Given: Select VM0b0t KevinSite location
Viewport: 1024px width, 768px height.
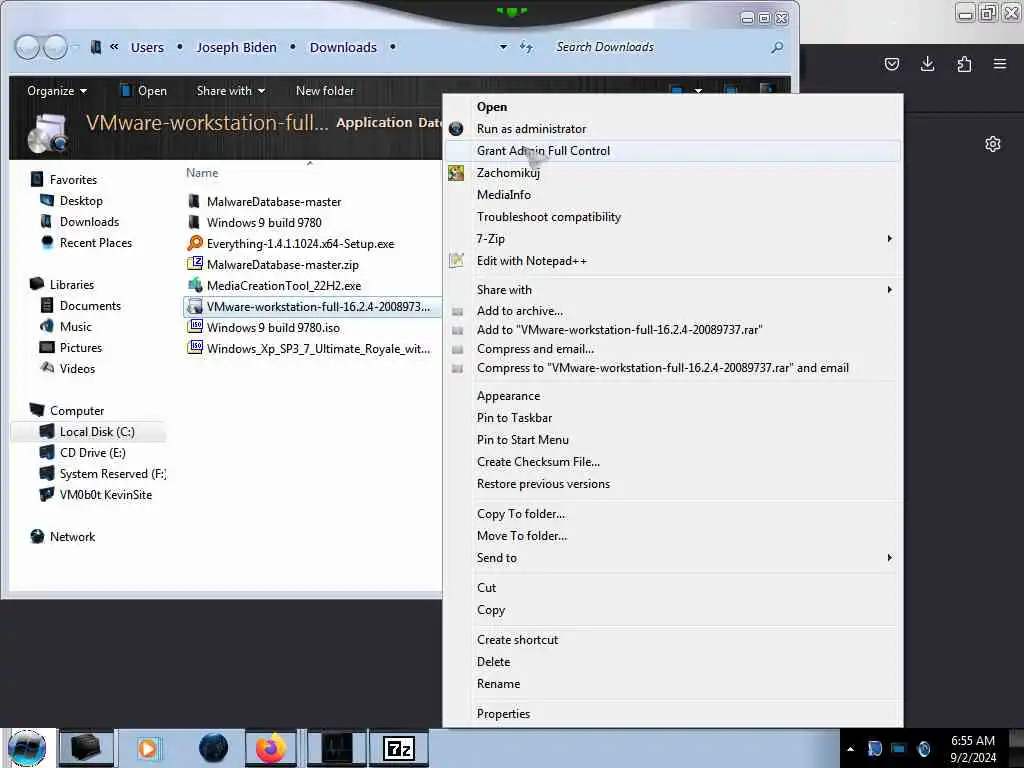Looking at the screenshot, I should point(96,494).
